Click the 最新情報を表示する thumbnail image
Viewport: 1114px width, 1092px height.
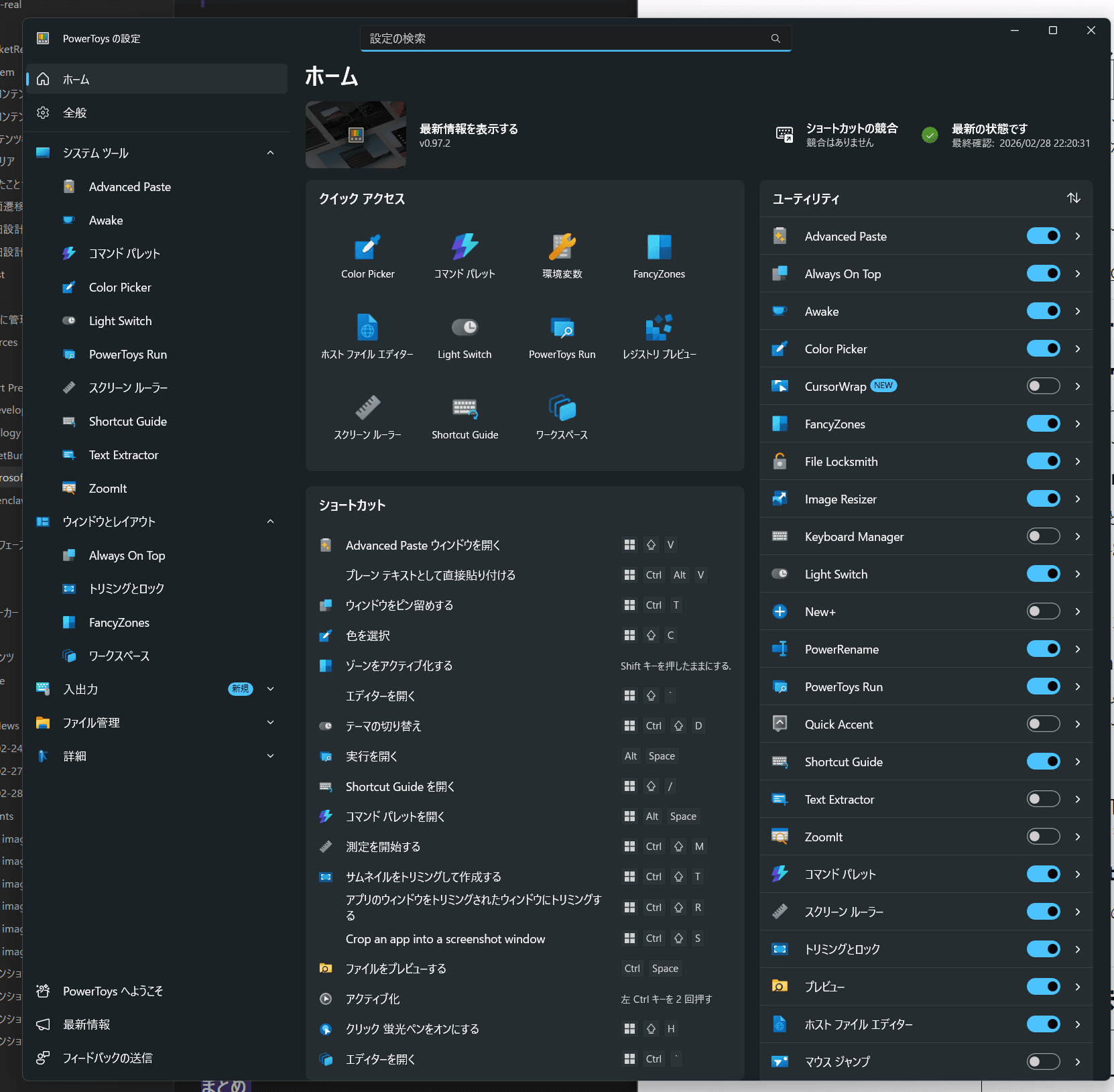pos(356,135)
